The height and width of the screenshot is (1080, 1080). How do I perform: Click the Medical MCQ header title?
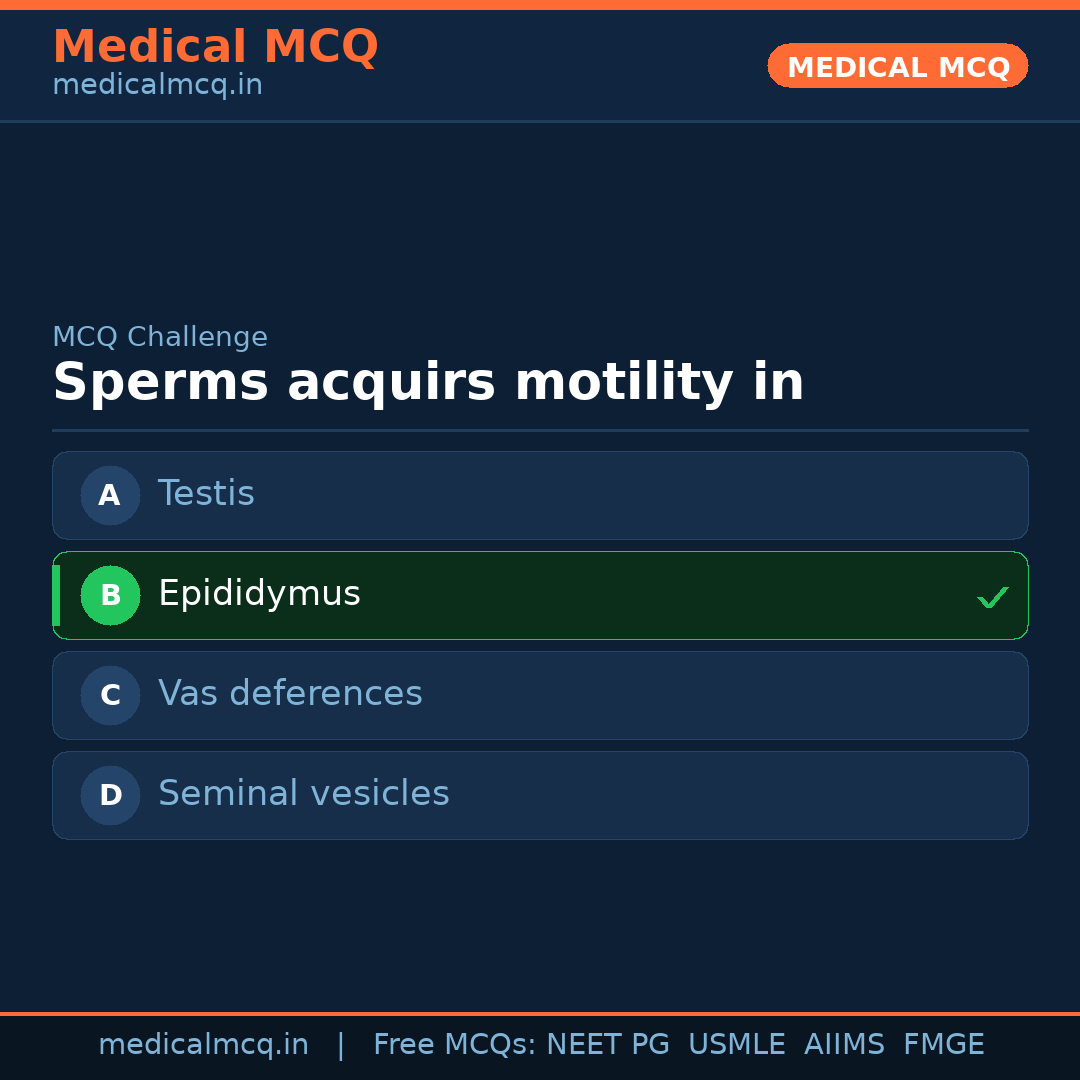click(x=215, y=47)
